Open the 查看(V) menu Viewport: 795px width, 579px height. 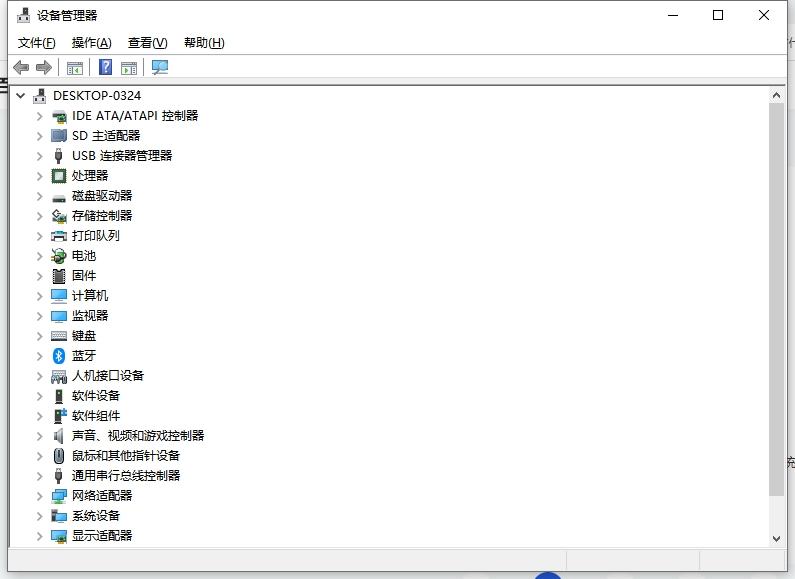[x=147, y=43]
